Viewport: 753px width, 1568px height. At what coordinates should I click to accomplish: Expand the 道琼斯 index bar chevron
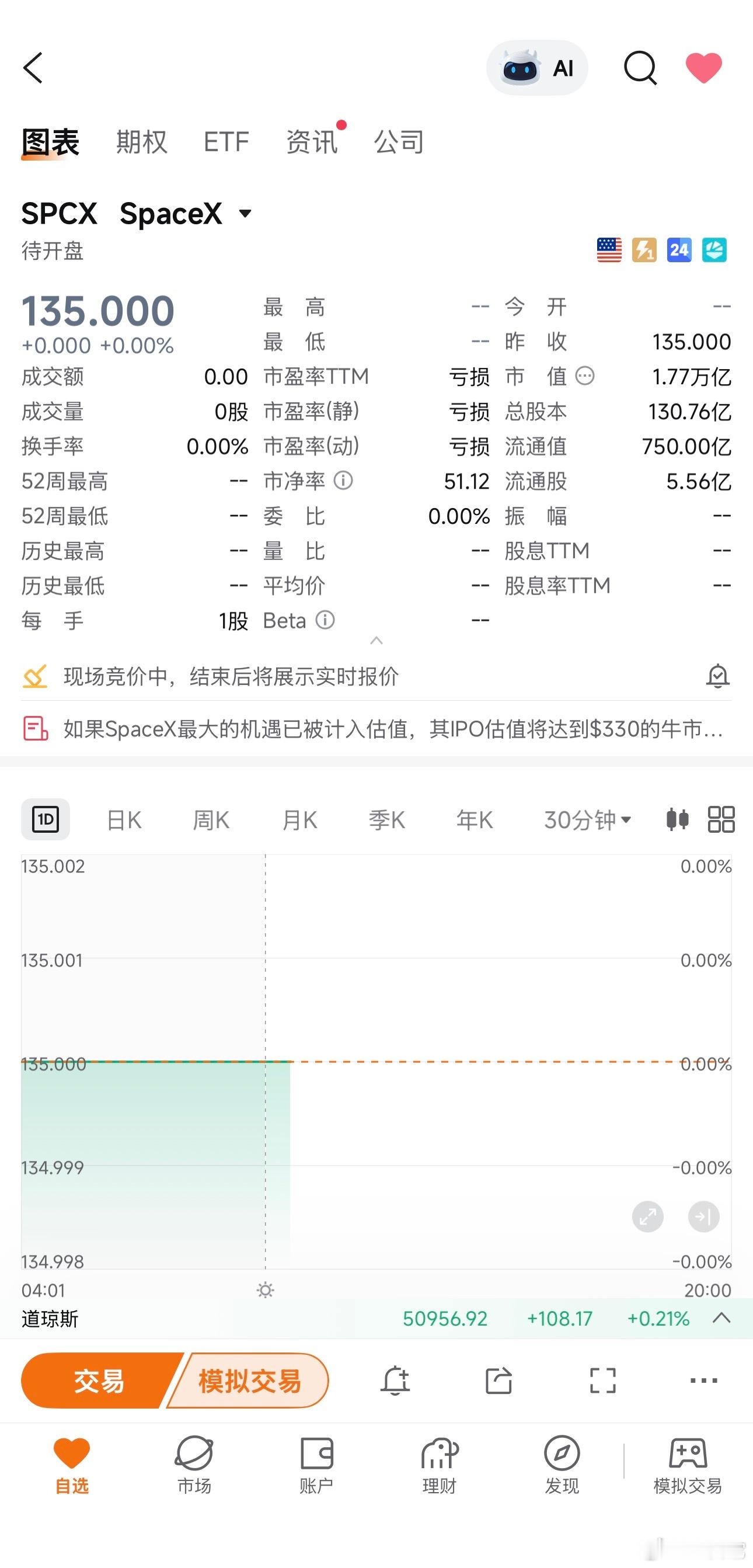click(721, 1319)
